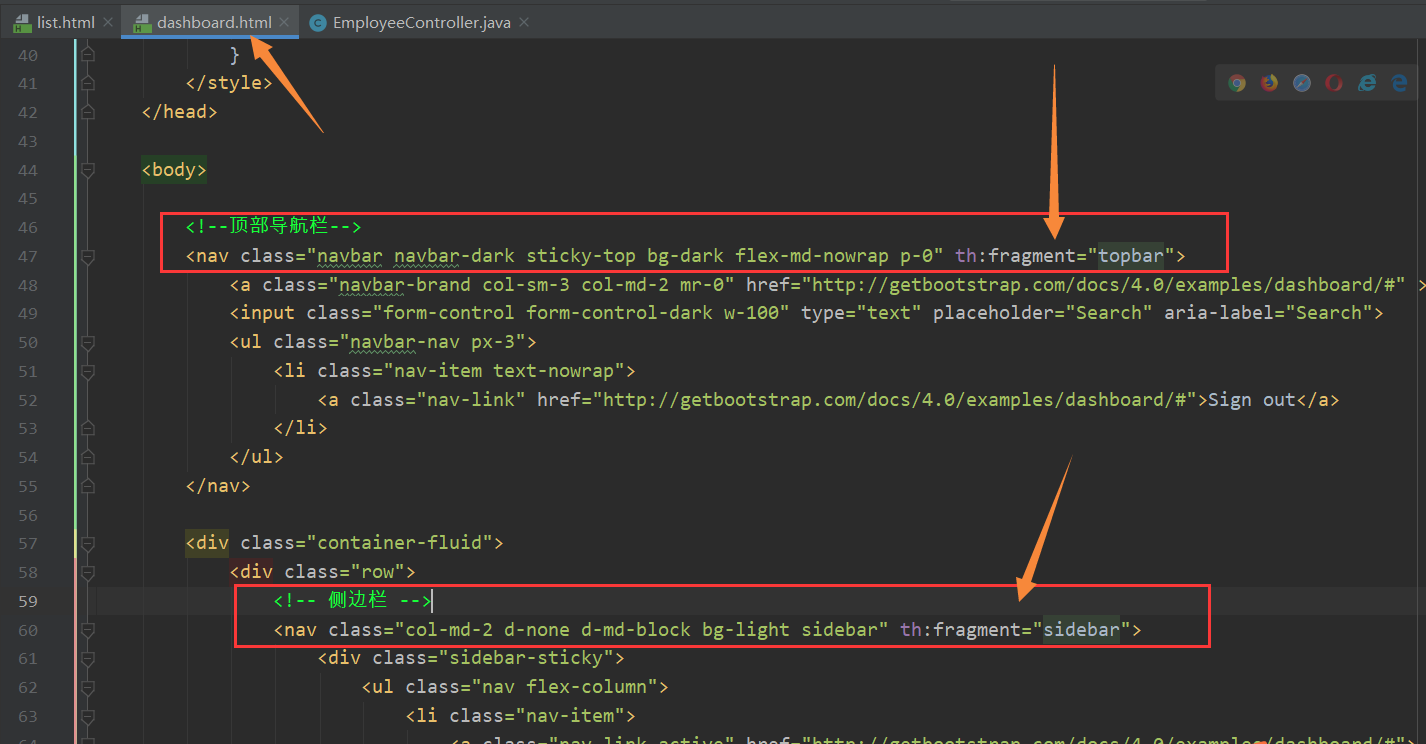Switch to the list.html tab
The height and width of the screenshot is (744, 1426).
click(x=56, y=22)
